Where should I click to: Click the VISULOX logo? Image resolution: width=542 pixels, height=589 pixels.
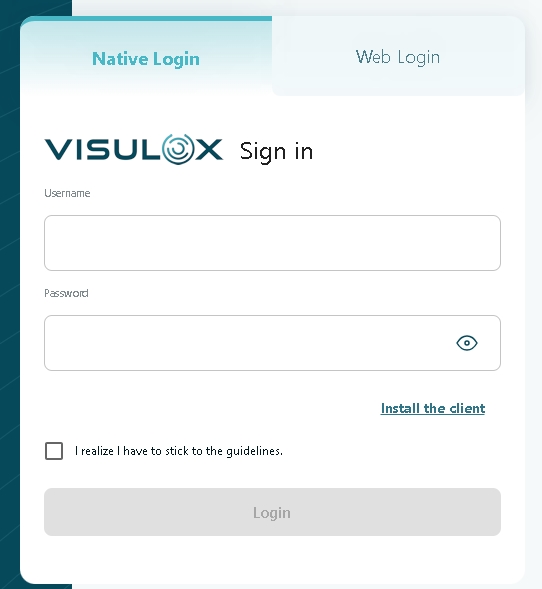click(x=134, y=150)
